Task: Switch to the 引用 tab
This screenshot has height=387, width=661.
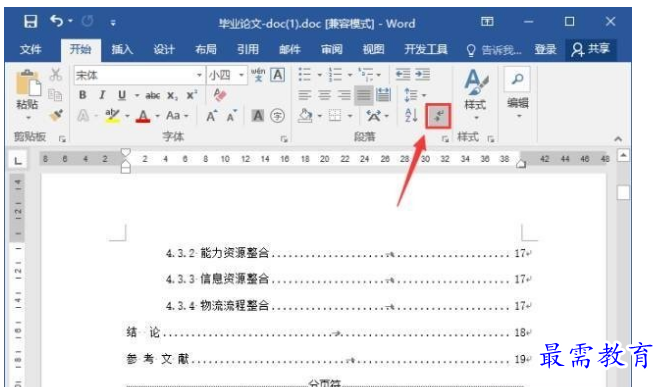Action: coord(247,50)
